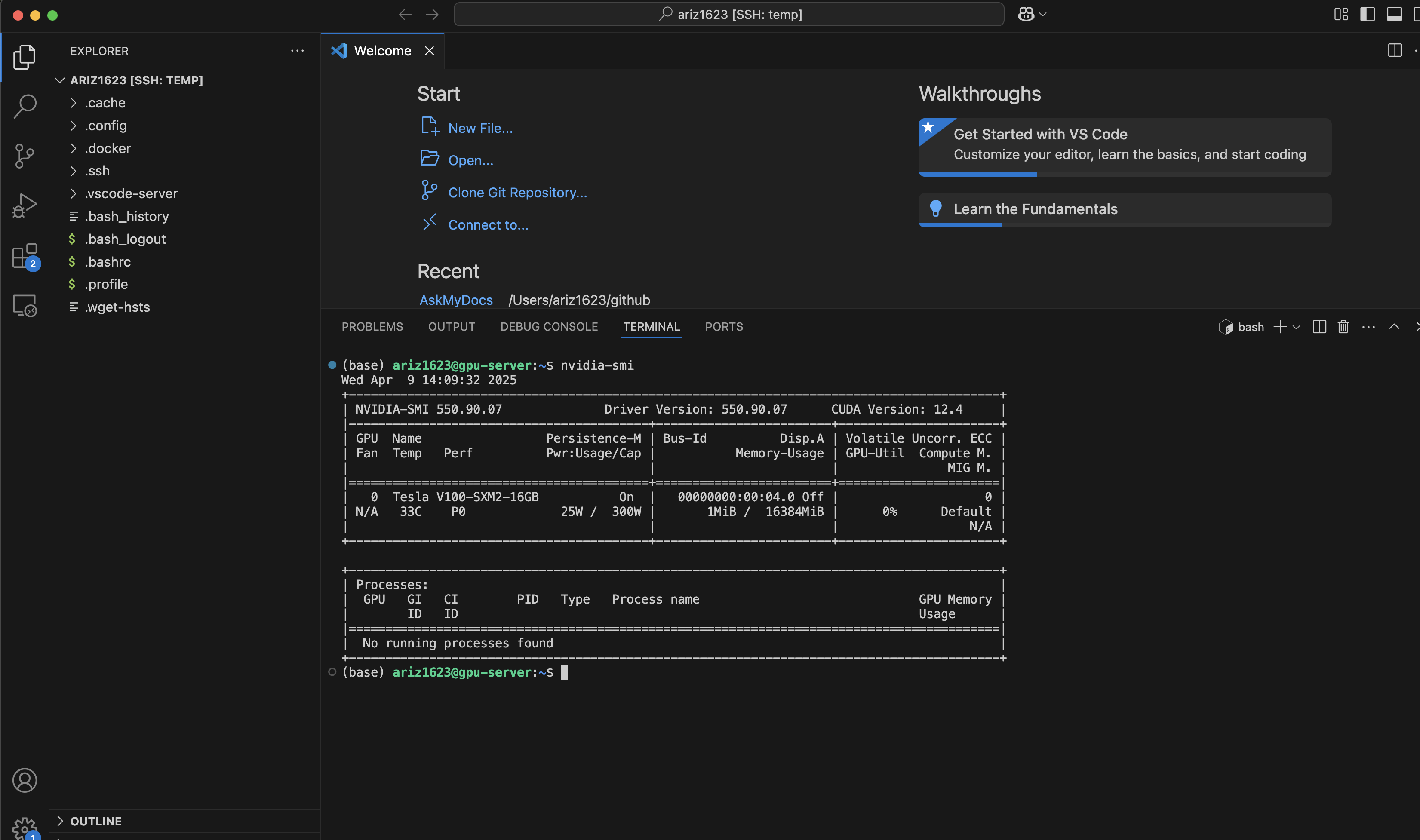This screenshot has width=1420, height=840.
Task: Click the Connect to... link
Action: point(488,225)
